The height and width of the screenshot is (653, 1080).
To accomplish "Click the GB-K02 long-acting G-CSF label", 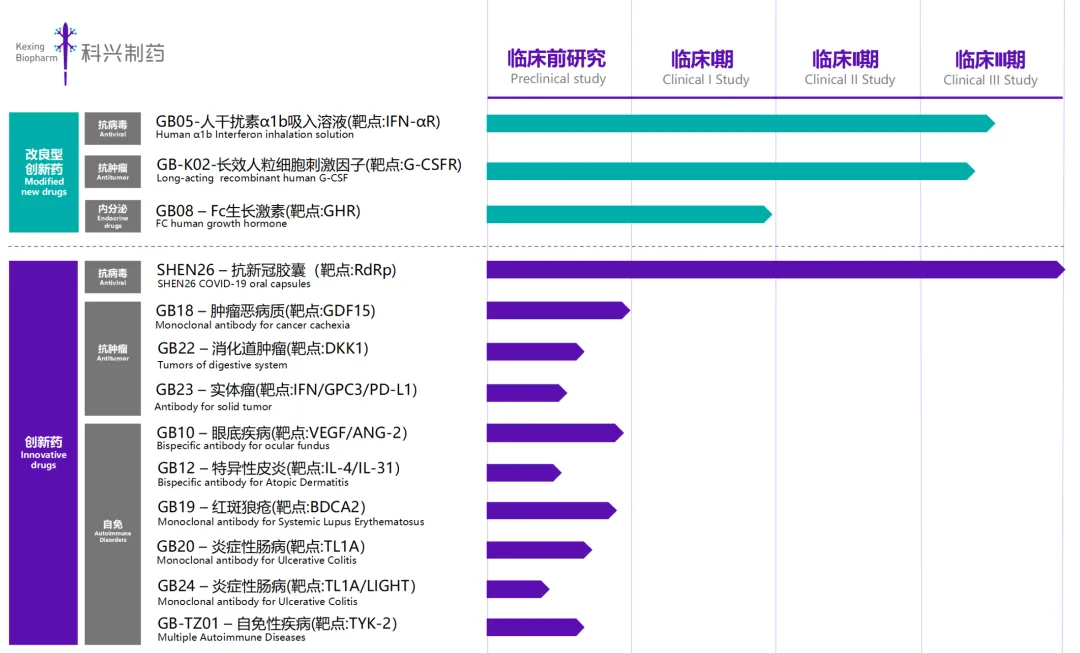I will [x=308, y=170].
